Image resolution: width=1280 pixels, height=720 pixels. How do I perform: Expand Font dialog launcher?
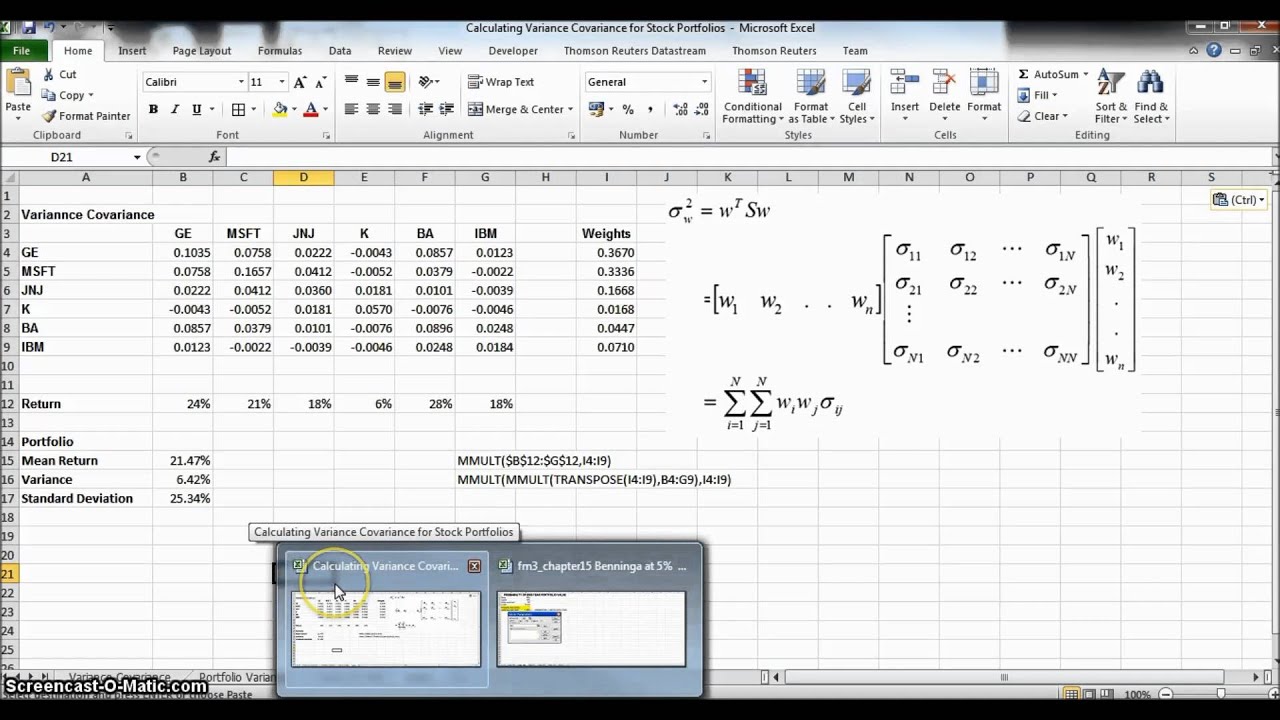pyautogui.click(x=326, y=135)
